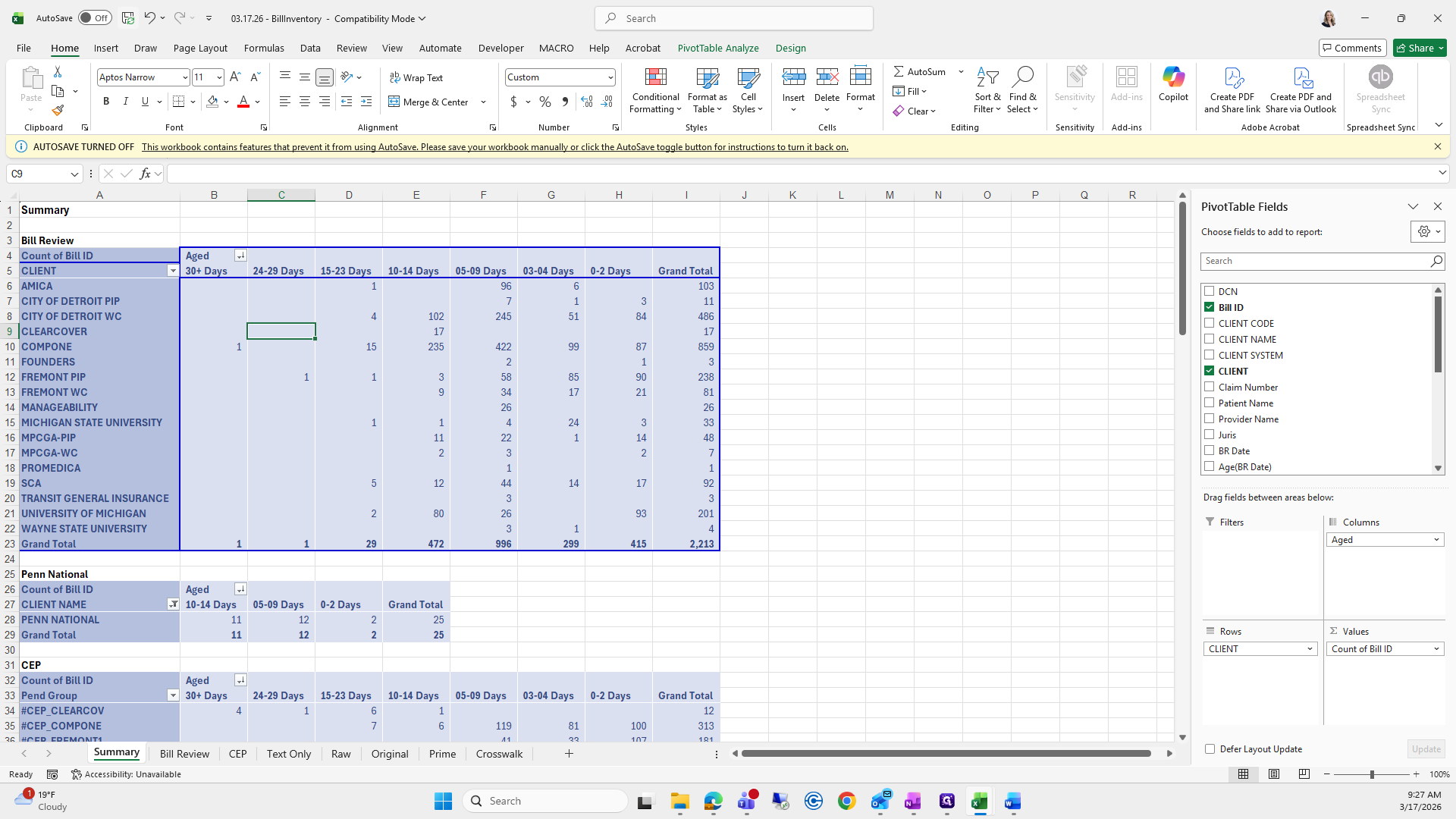1456x819 pixels.
Task: Click the AutoSave warning message link
Action: click(494, 147)
